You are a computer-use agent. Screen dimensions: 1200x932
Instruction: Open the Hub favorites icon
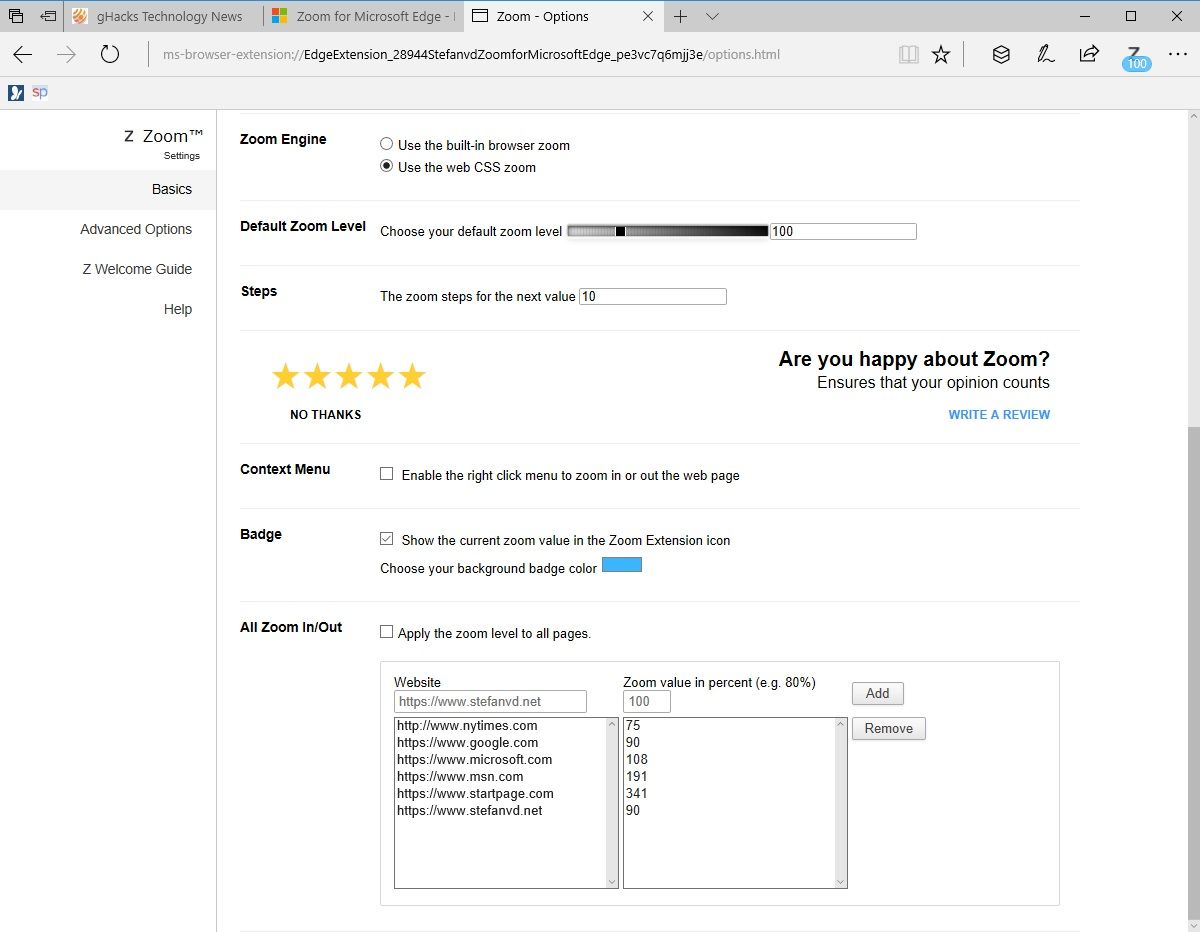pos(1000,55)
